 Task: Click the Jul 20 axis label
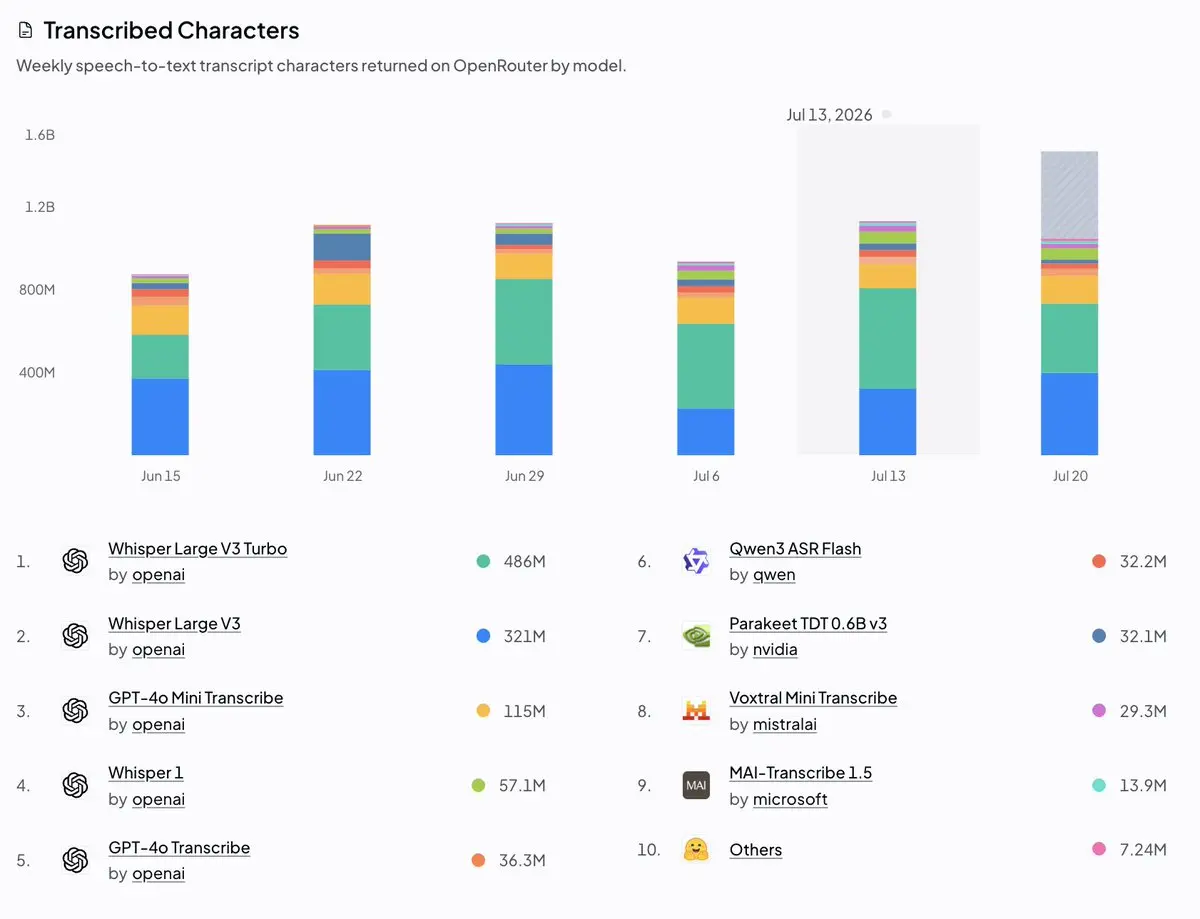pos(1070,476)
